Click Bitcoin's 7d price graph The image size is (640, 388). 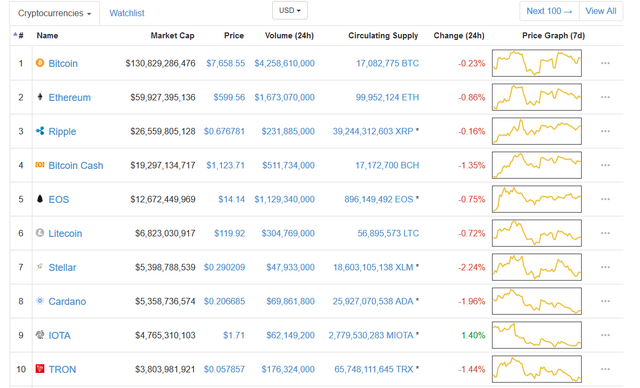coord(537,63)
